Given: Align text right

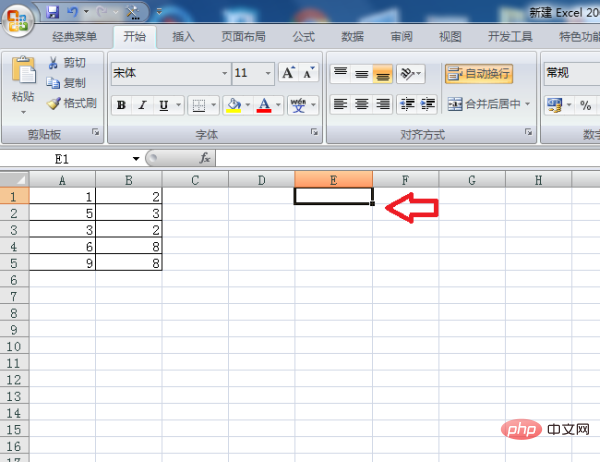Looking at the screenshot, I should [x=383, y=104].
